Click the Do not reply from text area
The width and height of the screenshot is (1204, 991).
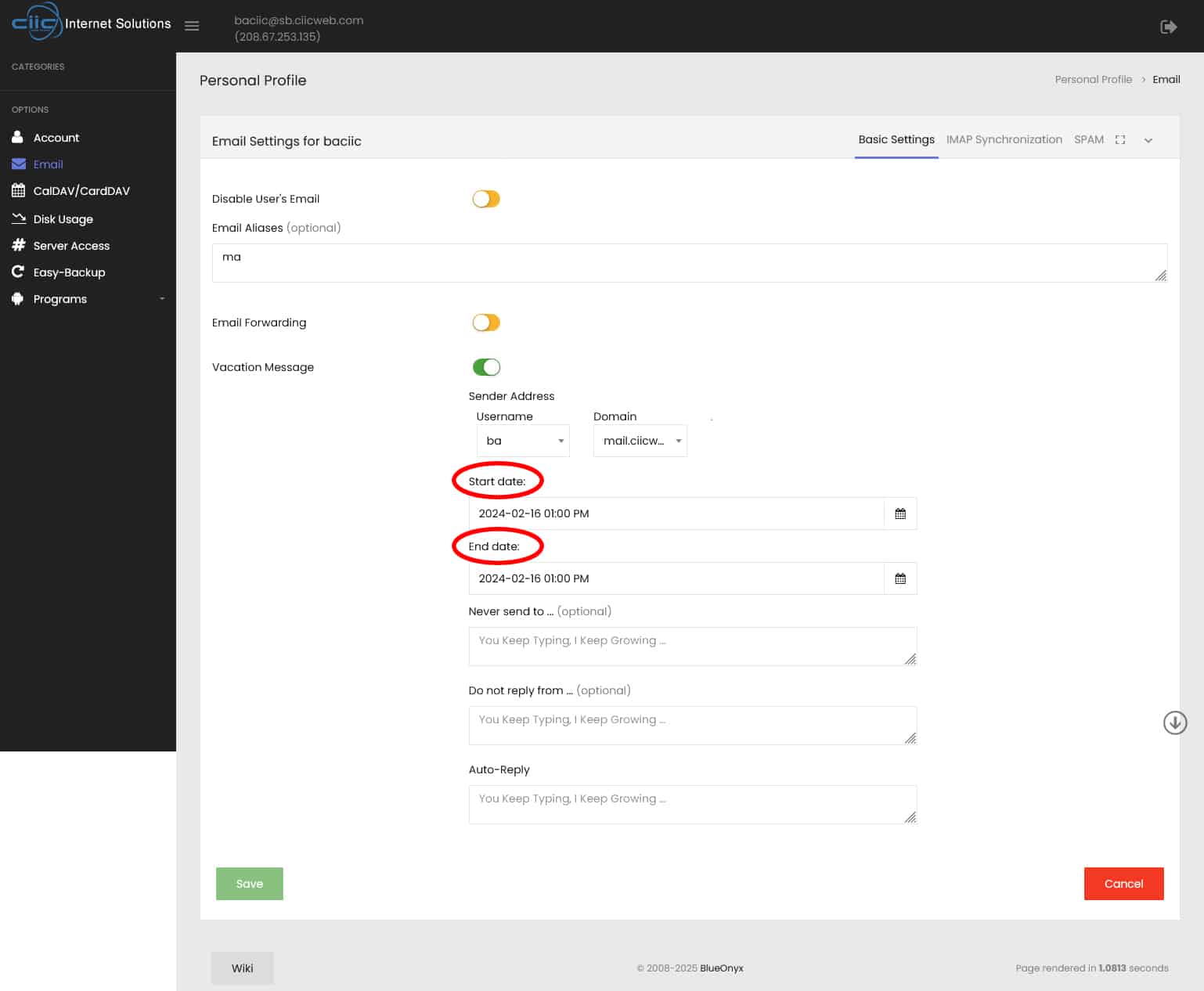coord(693,726)
